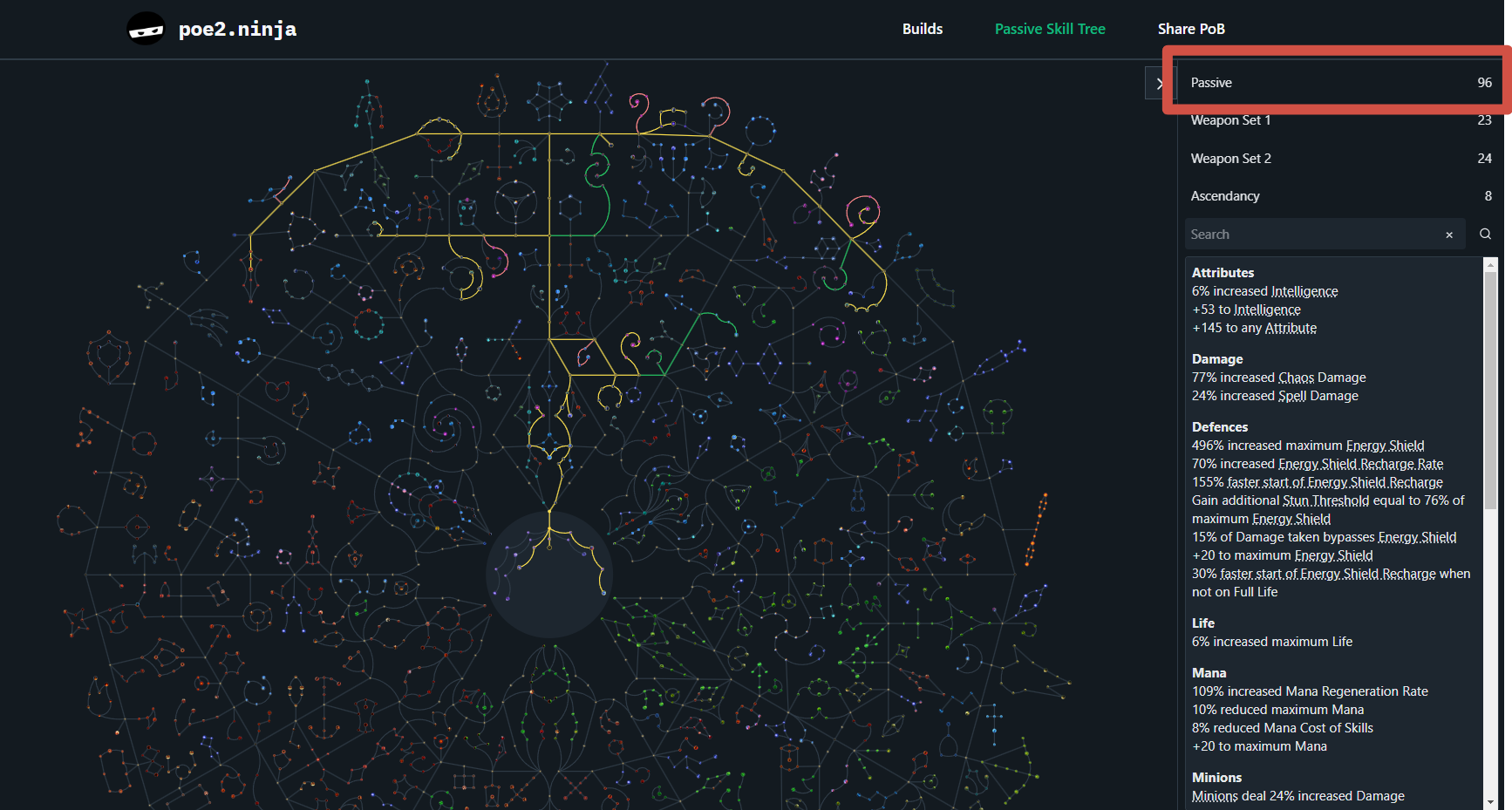Click the Chaos keyword in Damage section

tap(1296, 378)
